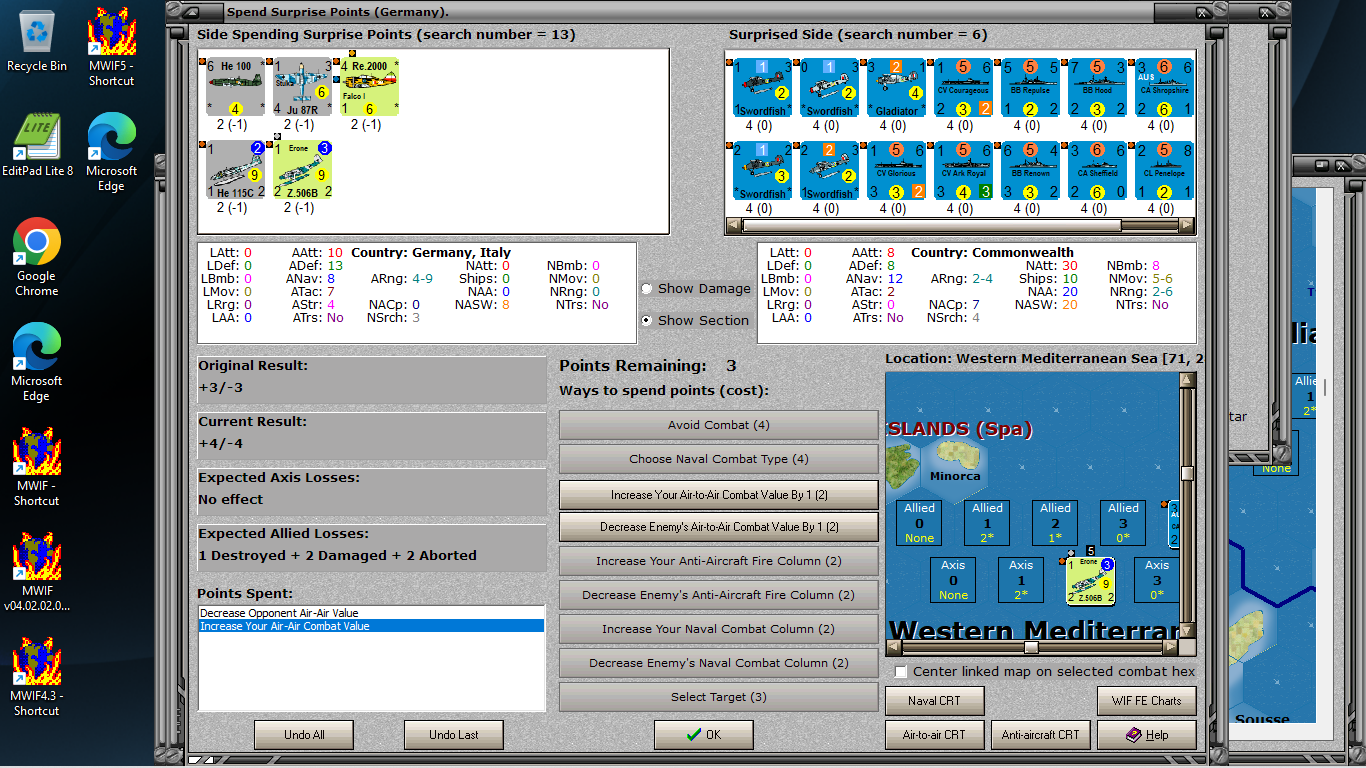This screenshot has height=768, width=1366.
Task: Click the location map horizontal scrollbar thumb
Action: pos(1031,647)
